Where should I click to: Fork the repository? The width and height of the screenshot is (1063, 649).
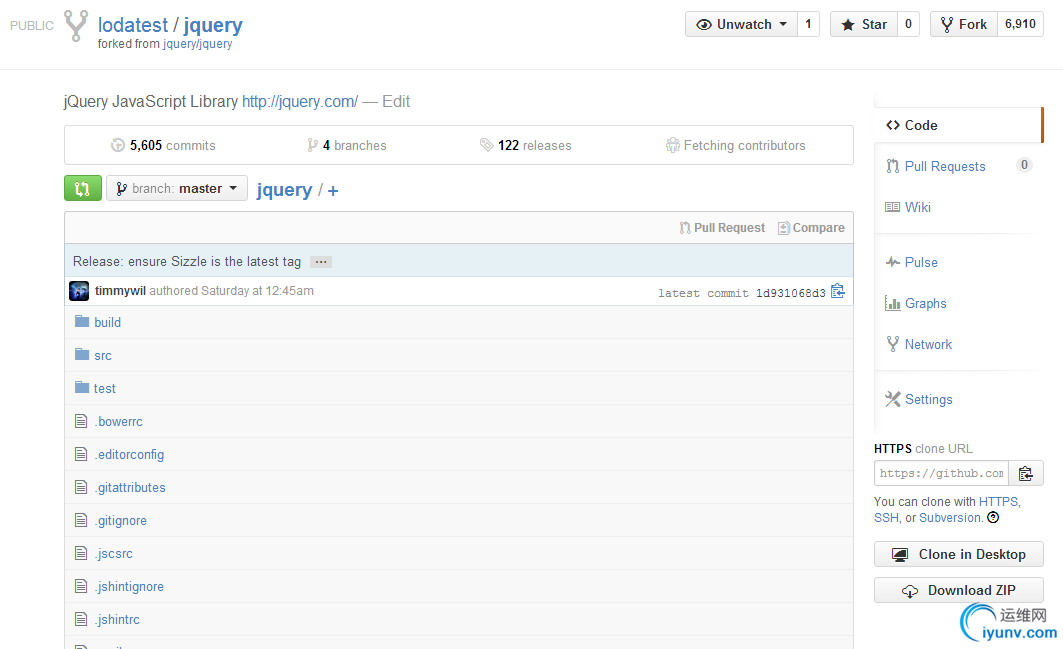point(964,24)
